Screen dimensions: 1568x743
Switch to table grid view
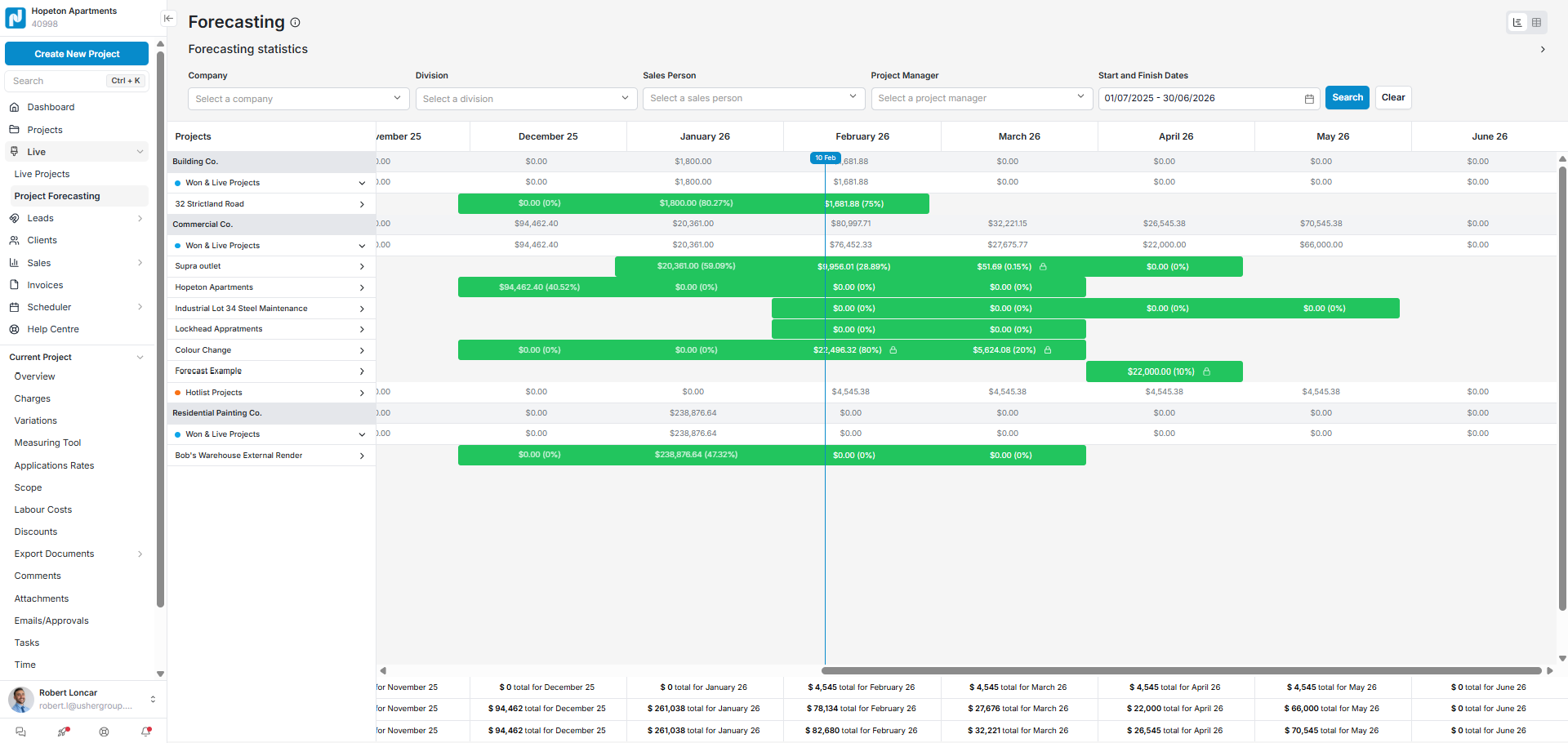tap(1536, 23)
